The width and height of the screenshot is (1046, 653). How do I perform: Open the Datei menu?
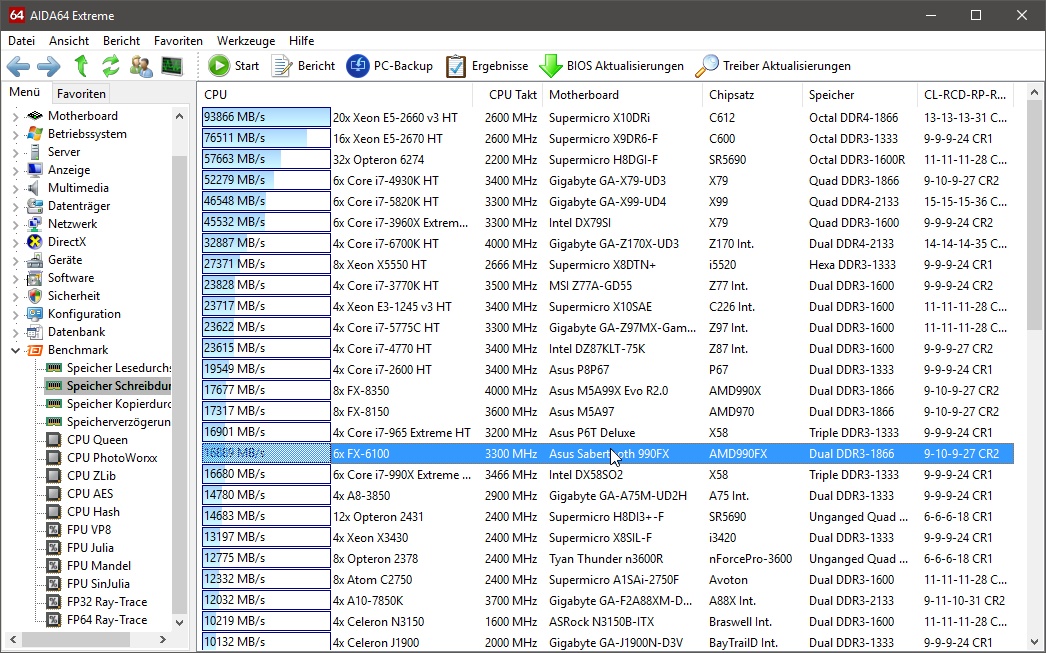(x=21, y=41)
